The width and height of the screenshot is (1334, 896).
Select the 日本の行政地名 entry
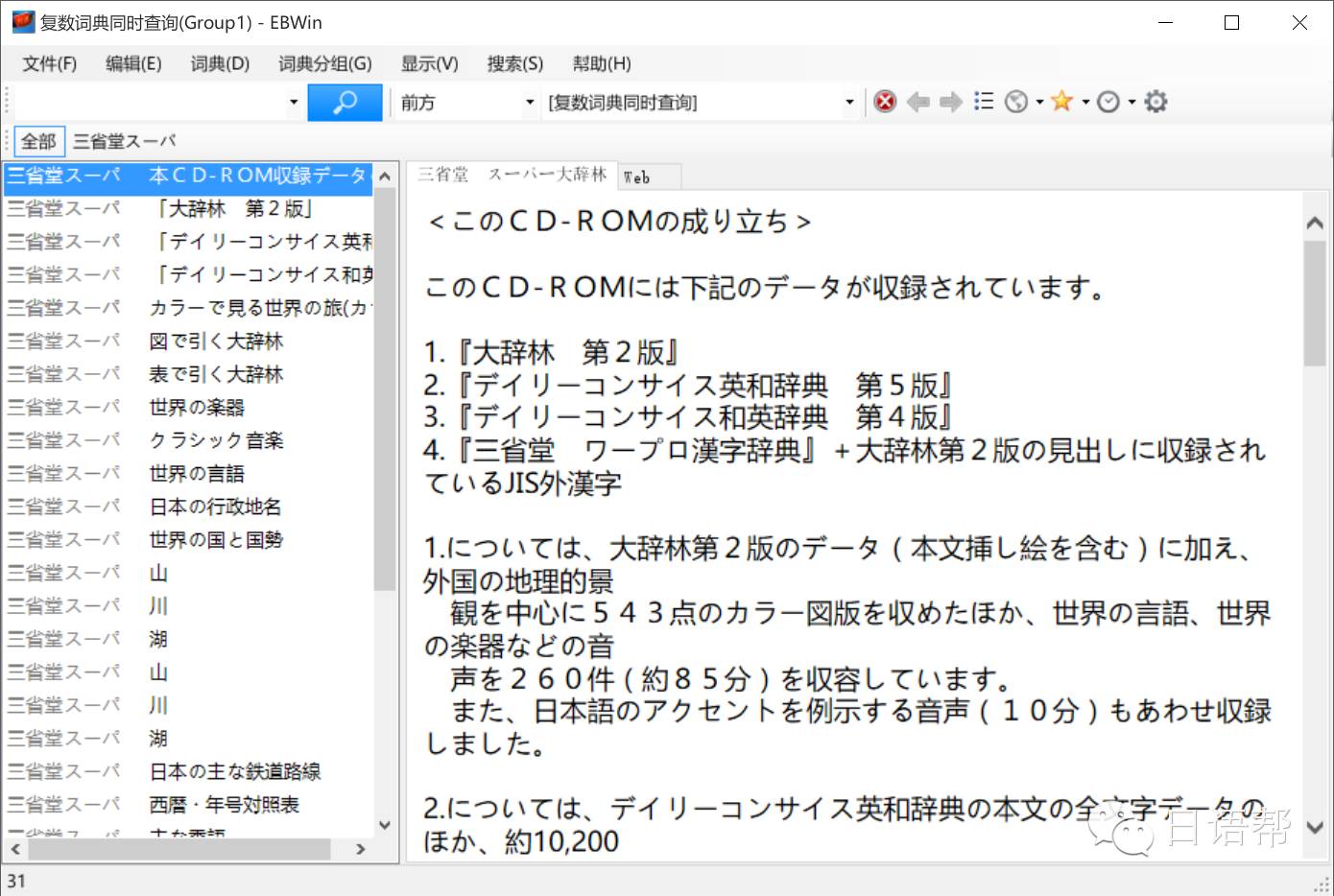coord(188,507)
